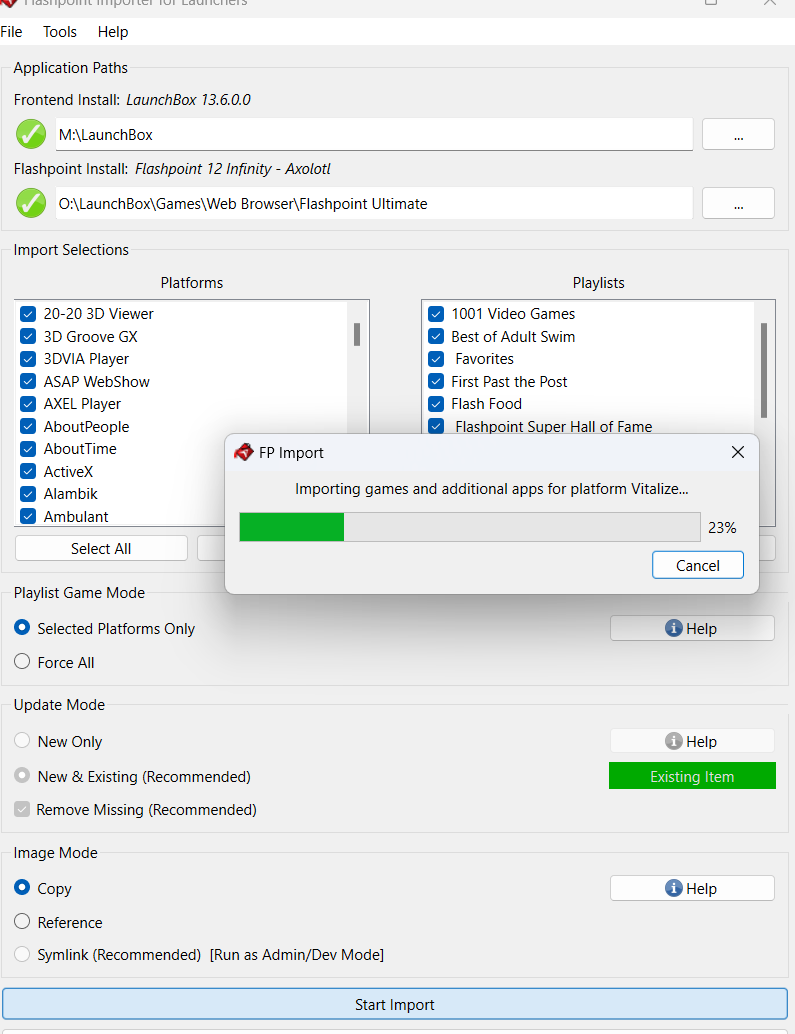Select the Symlink (Recommended) image mode
The width and height of the screenshot is (795, 1034).
coord(22,954)
